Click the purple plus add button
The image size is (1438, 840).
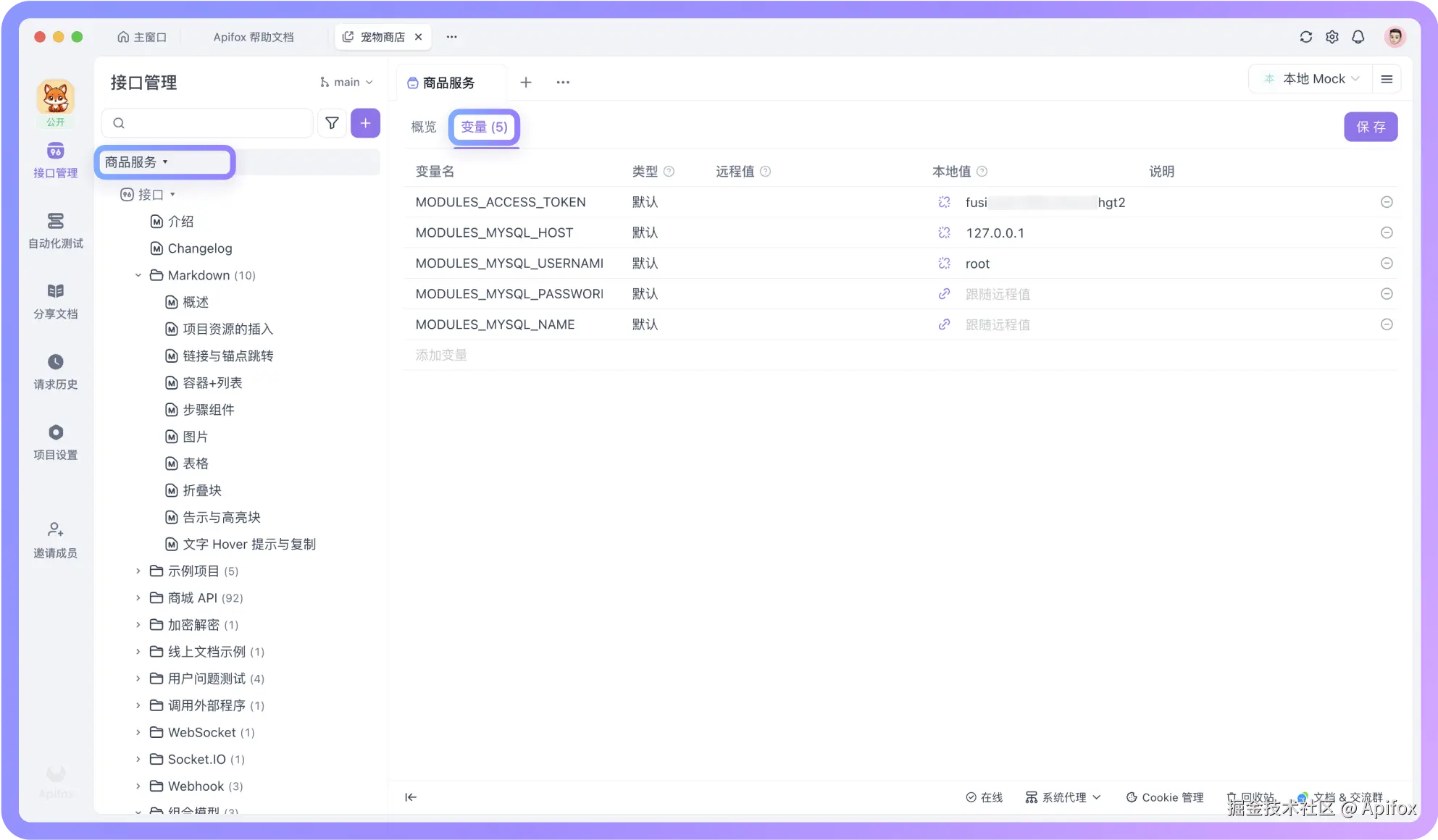tap(365, 123)
